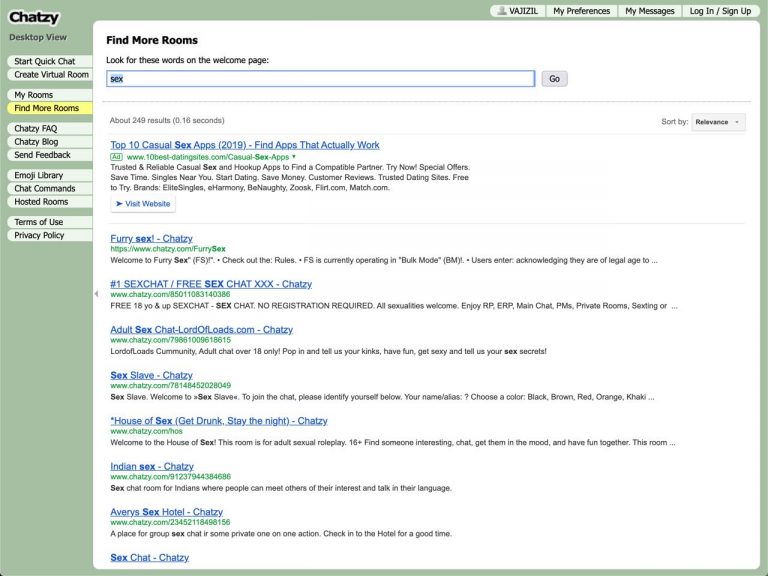Open Chatzy Blog
This screenshot has width=768, height=576.
[50, 142]
